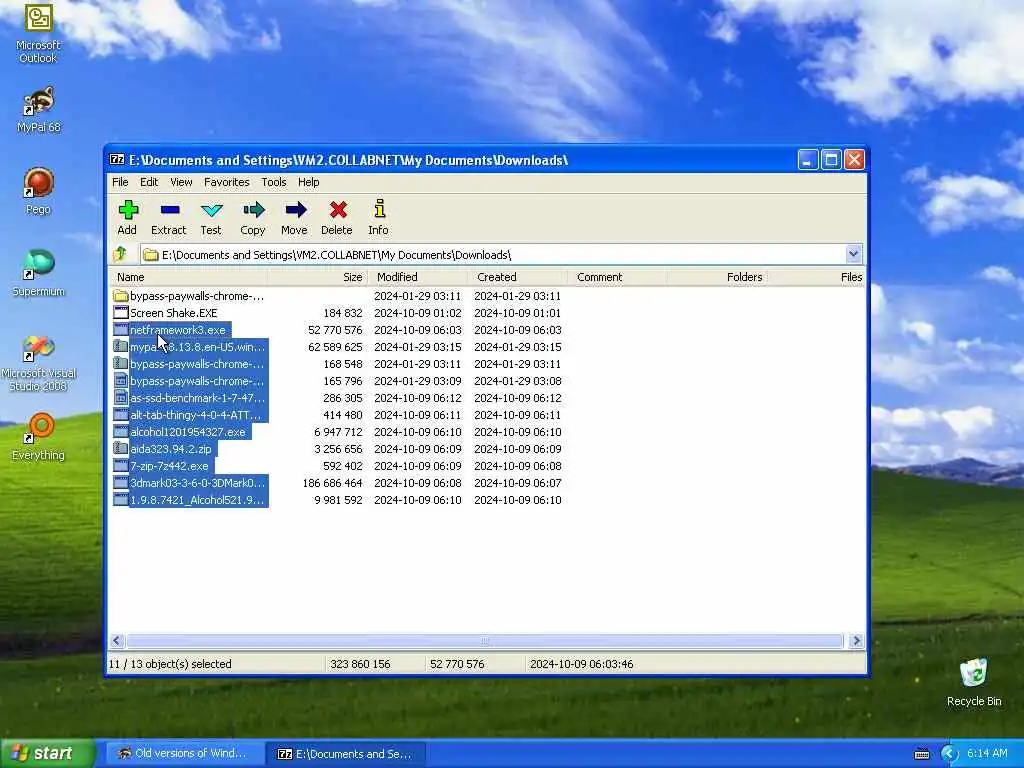The width and height of the screenshot is (1024, 768).
Task: Open the Tools menu
Action: (274, 182)
